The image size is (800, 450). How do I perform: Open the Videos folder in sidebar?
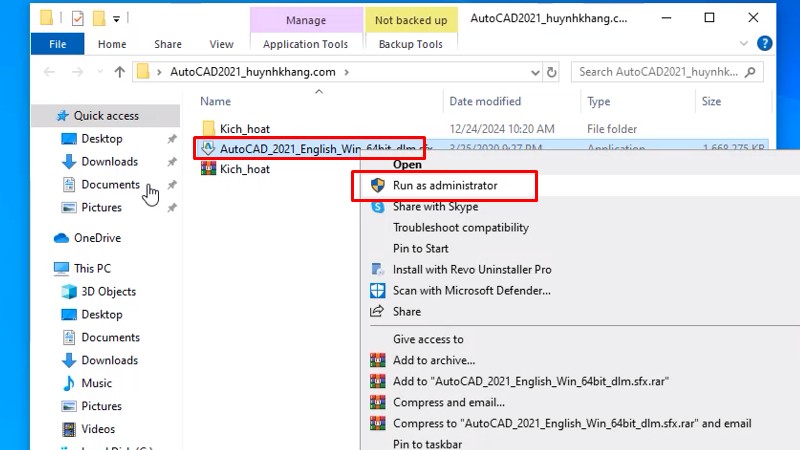pyautogui.click(x=98, y=429)
